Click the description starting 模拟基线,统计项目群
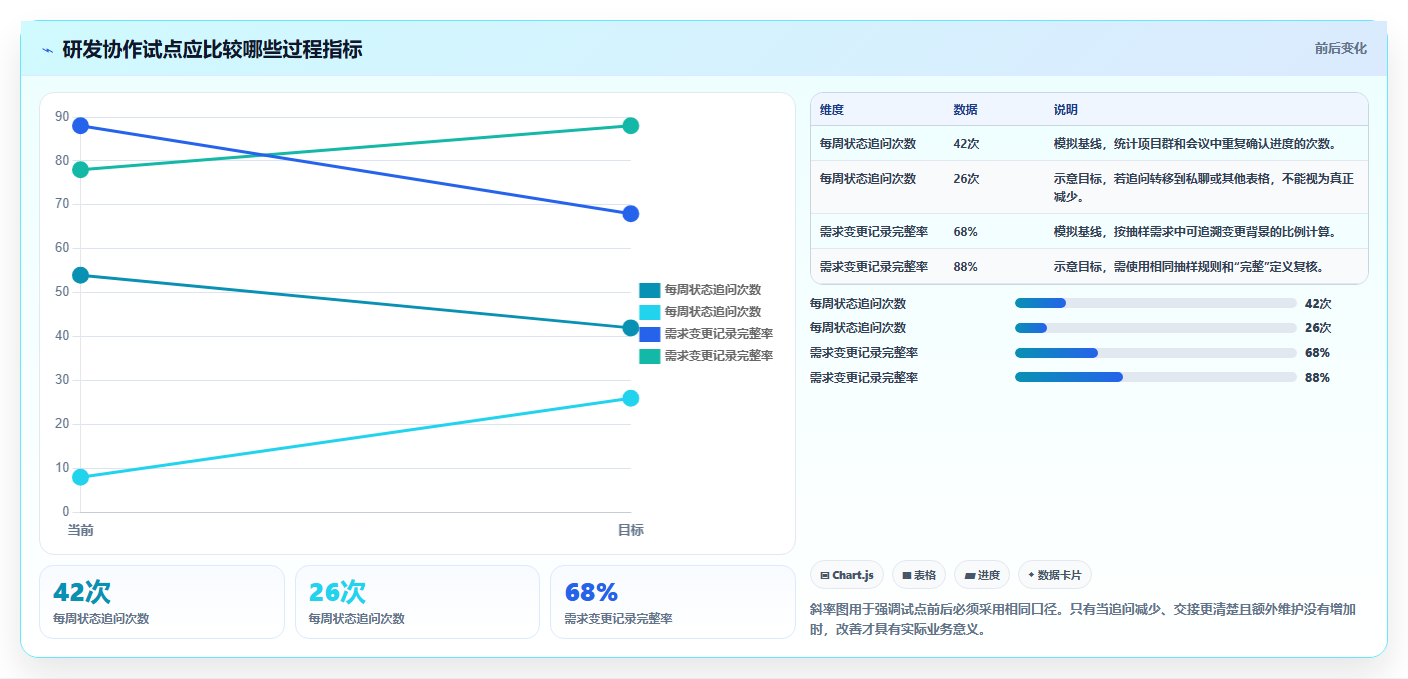This screenshot has width=1408, height=679. coord(1195,144)
